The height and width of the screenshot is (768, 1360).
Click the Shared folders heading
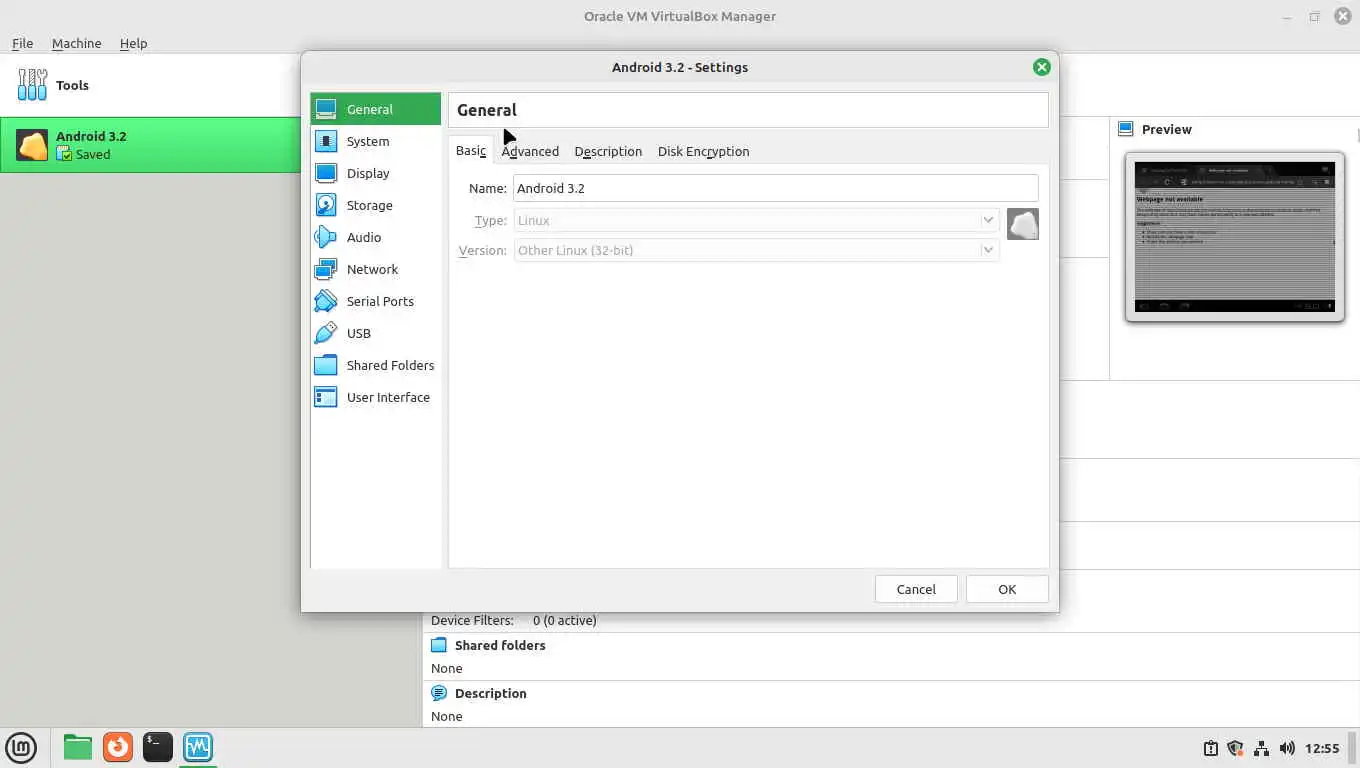pos(500,645)
